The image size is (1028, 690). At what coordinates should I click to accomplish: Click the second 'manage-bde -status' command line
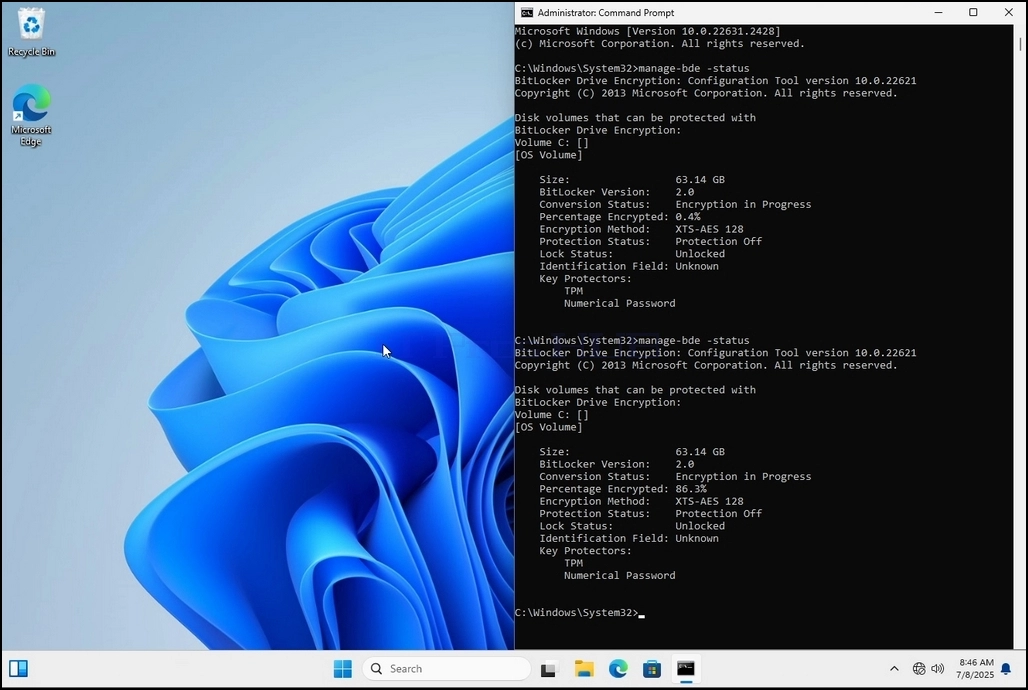[632, 340]
